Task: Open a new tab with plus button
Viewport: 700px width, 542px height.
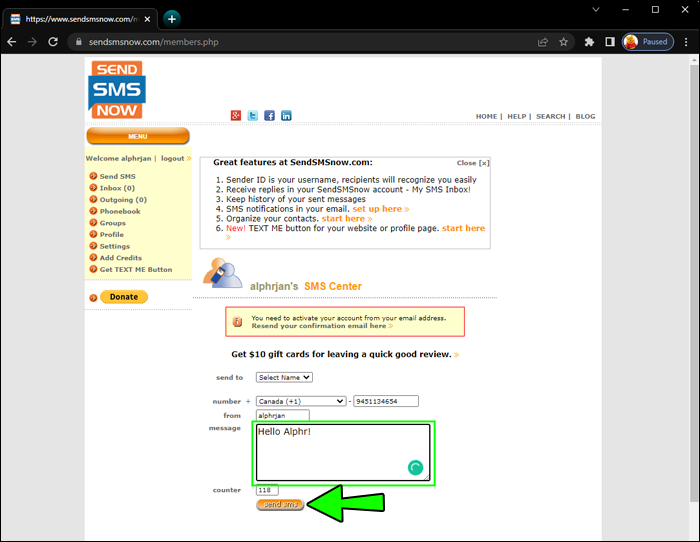Action: pos(172,19)
